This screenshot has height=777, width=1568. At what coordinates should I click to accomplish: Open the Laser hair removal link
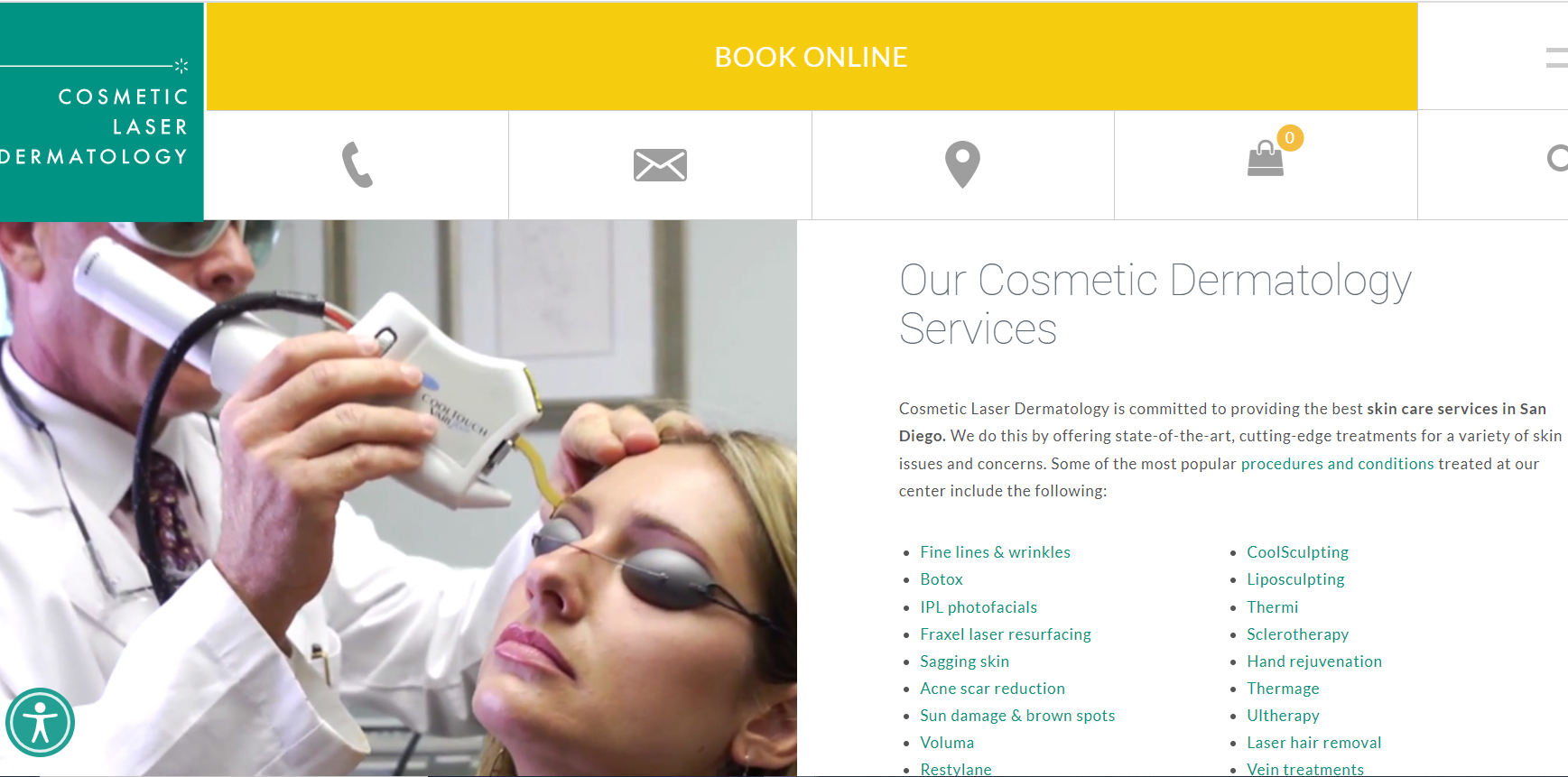coord(1313,743)
